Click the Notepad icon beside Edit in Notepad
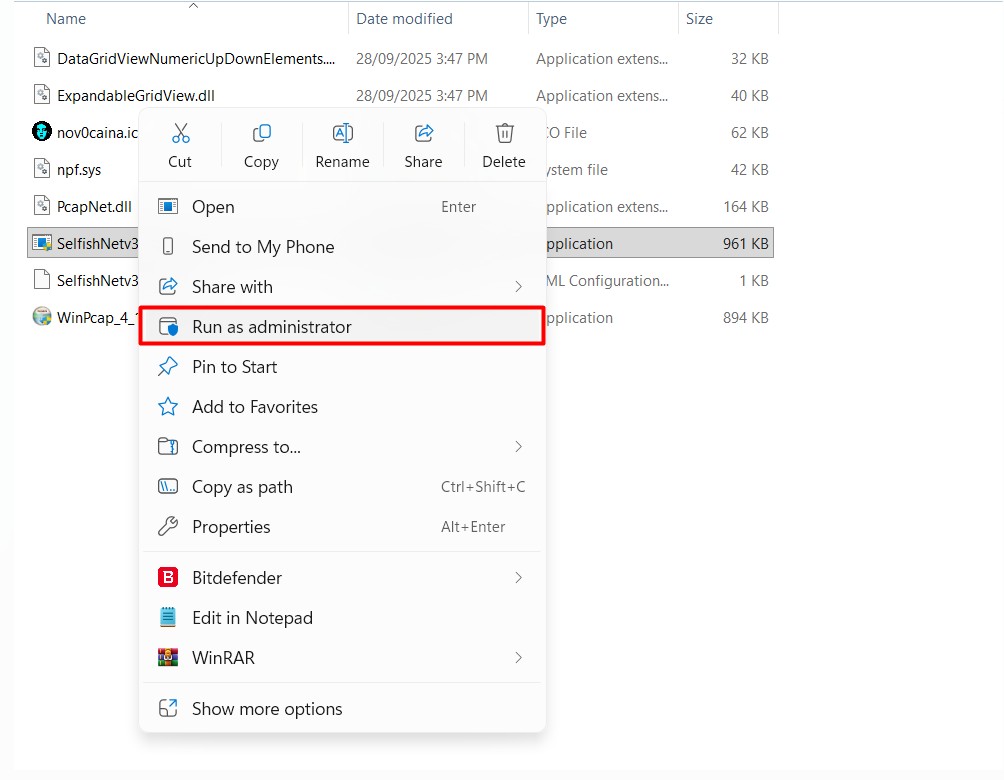1004x780 pixels. (x=168, y=617)
